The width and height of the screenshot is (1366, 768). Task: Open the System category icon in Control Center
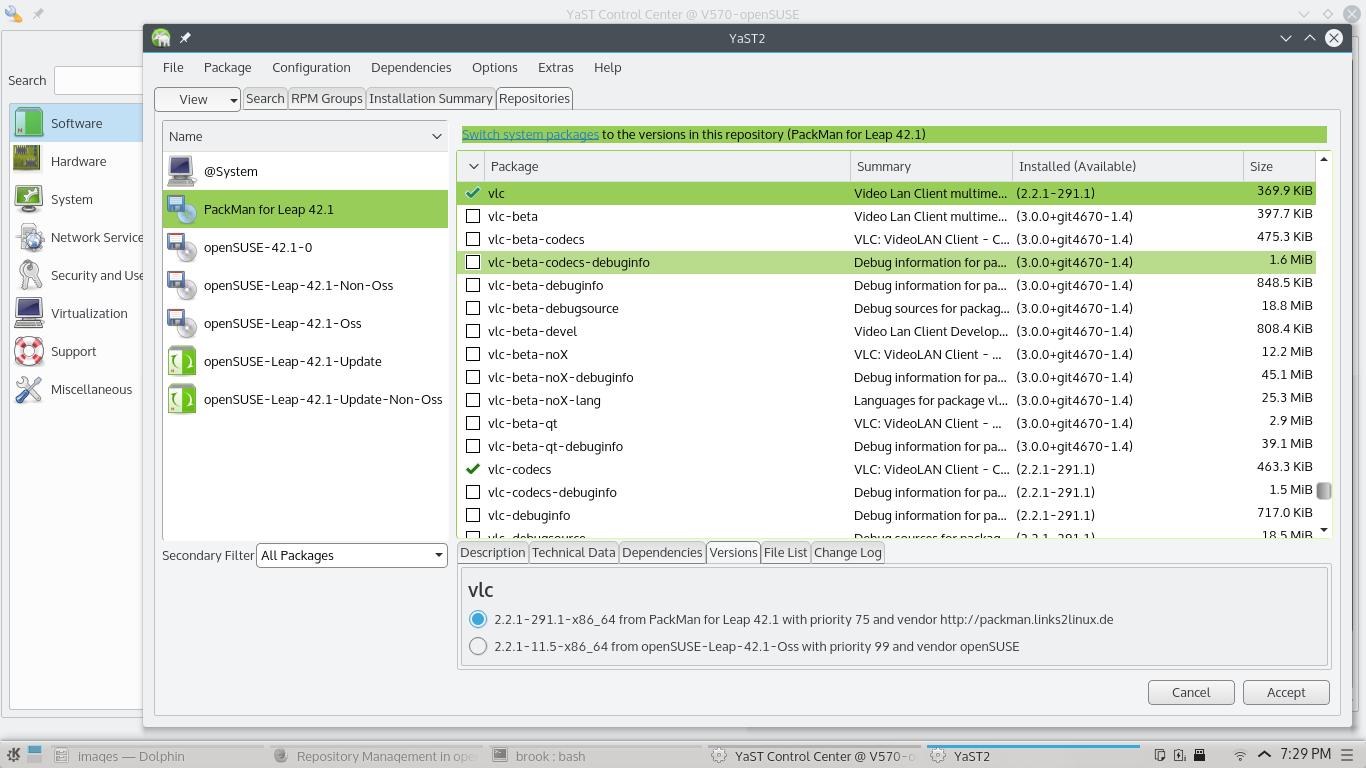(x=29, y=199)
